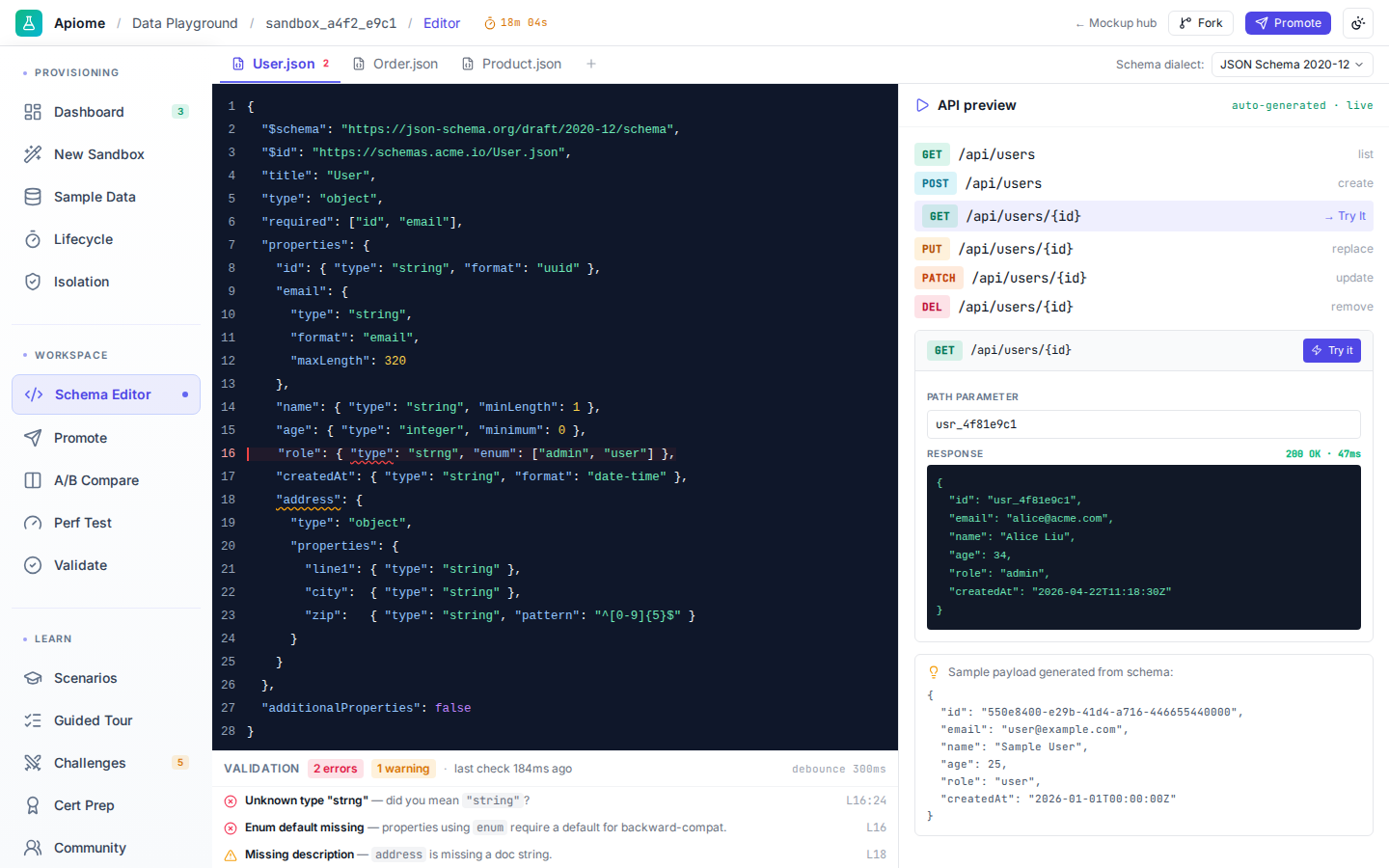This screenshot has height=868, width=1389.
Task: Click the debounce 300ms label
Action: coord(839,769)
